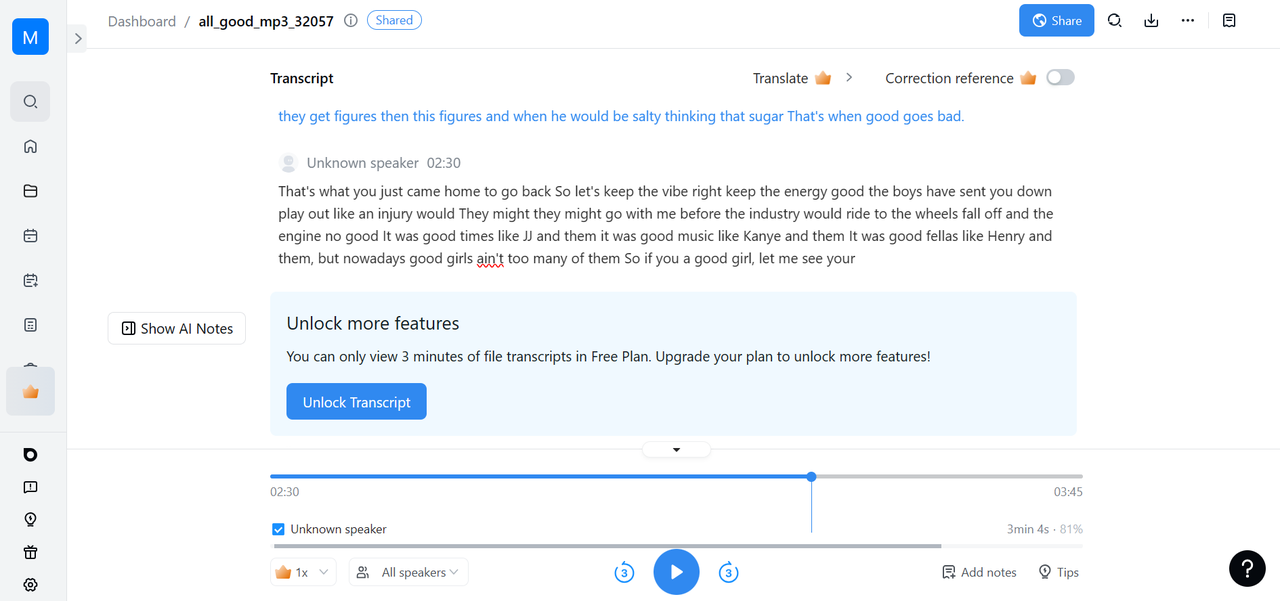The height and width of the screenshot is (601, 1280).
Task: Click the blue Share button
Action: tap(1057, 20)
